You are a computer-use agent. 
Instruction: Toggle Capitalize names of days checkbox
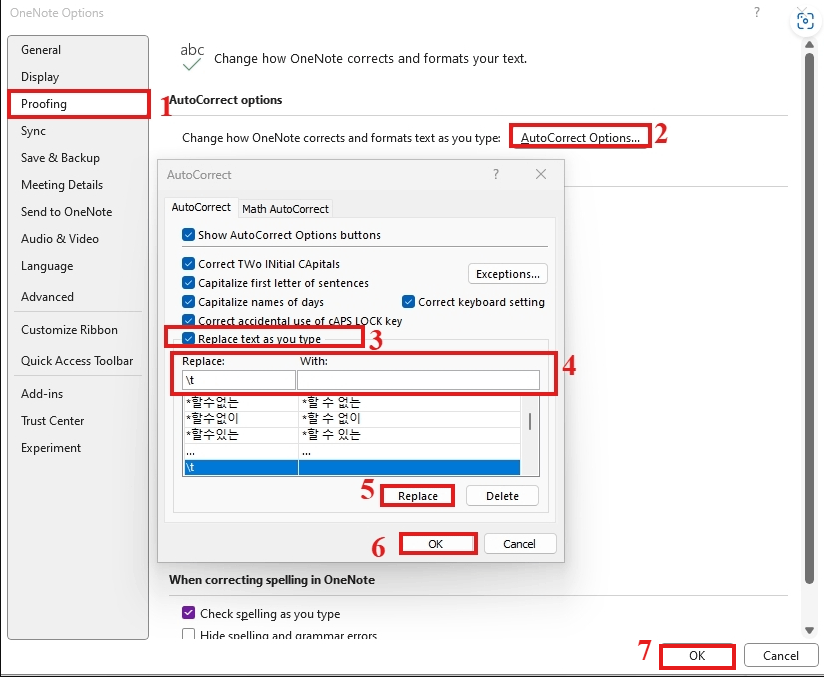tap(188, 302)
